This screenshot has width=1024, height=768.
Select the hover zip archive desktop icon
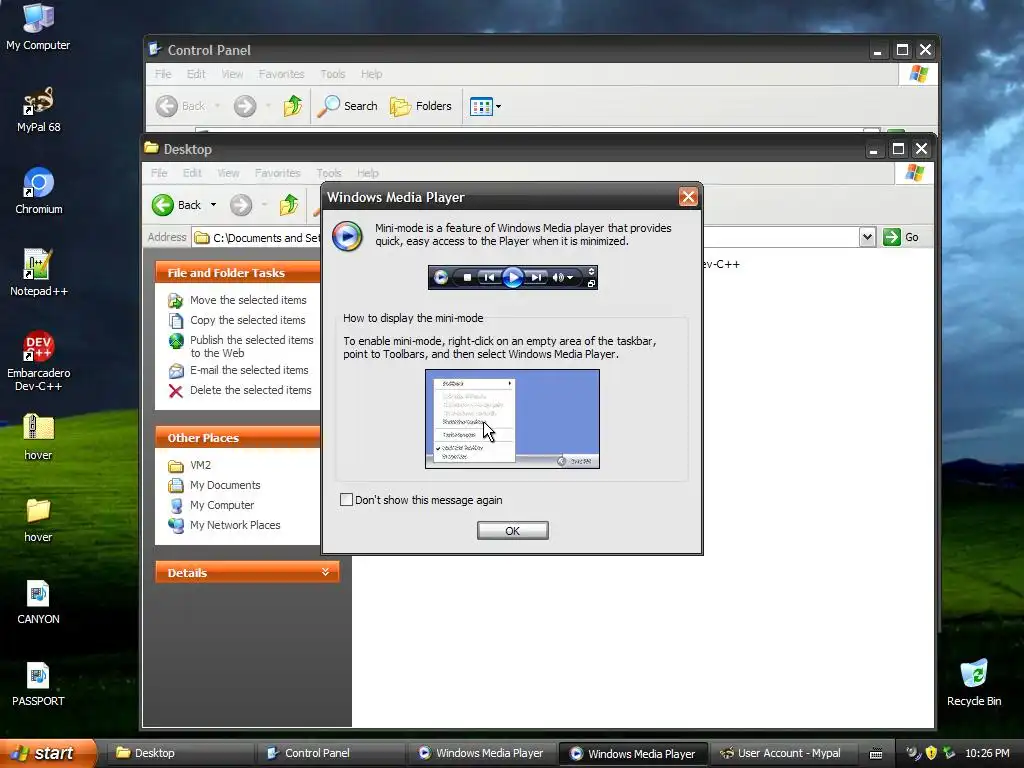[38, 436]
